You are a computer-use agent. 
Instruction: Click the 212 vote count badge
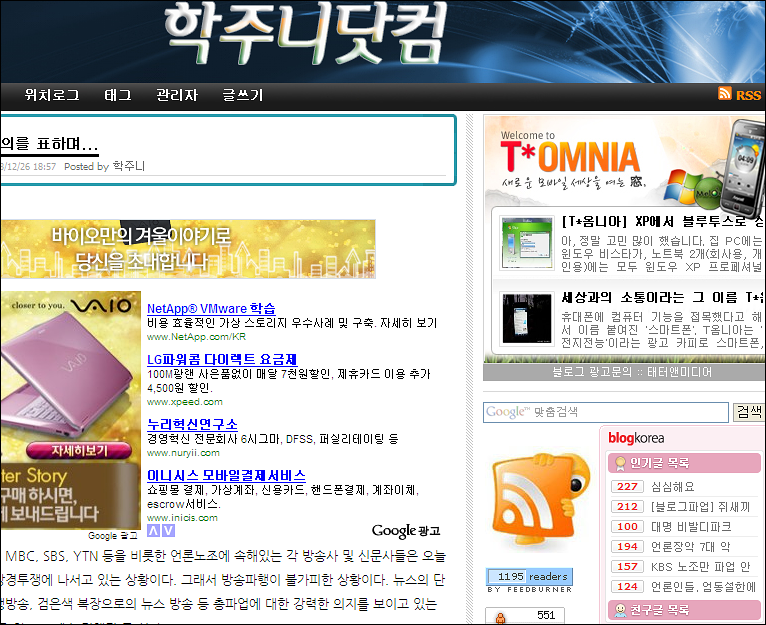627,507
